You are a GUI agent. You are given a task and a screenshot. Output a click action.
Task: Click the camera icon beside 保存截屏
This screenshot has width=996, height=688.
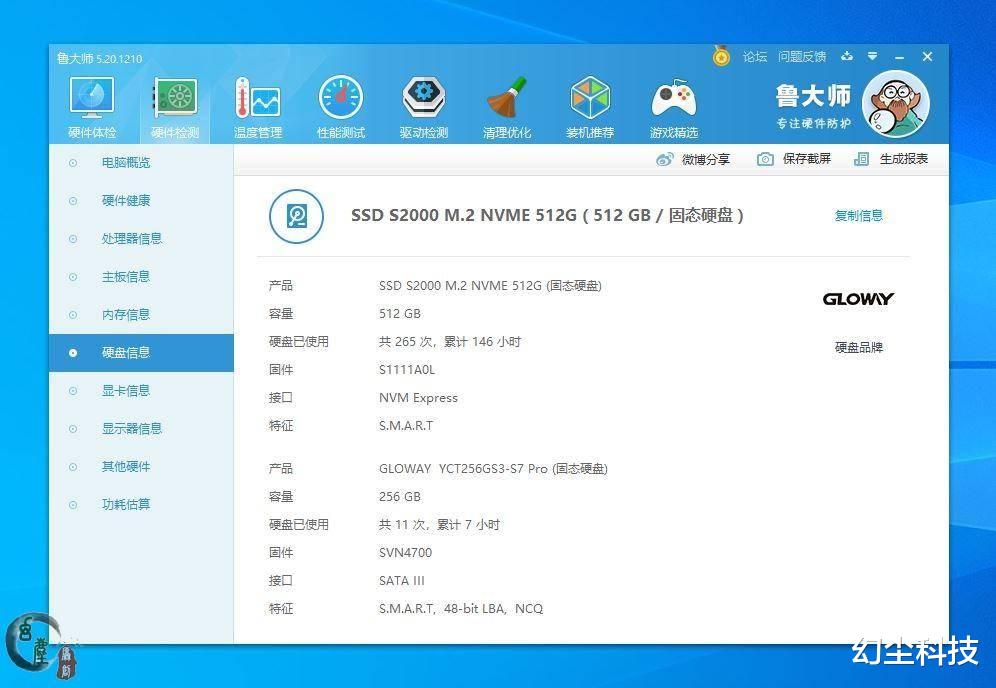point(765,159)
